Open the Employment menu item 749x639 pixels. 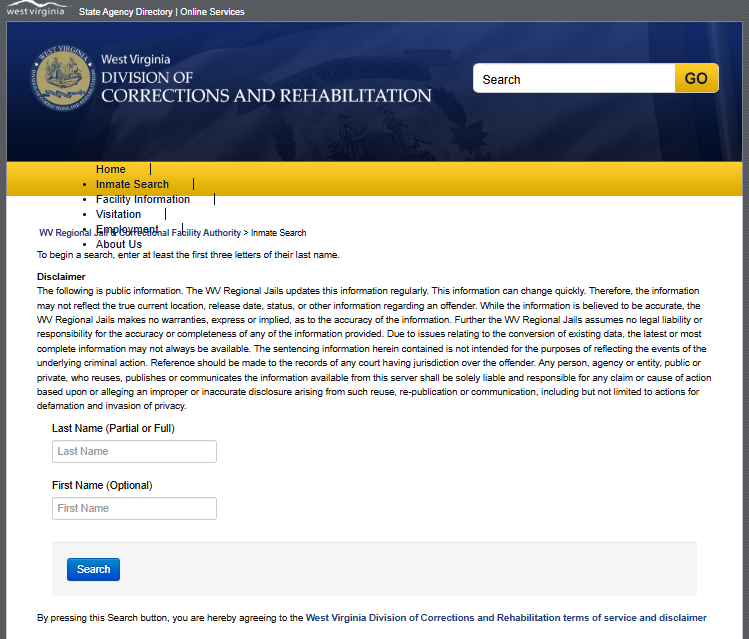[x=127, y=228]
